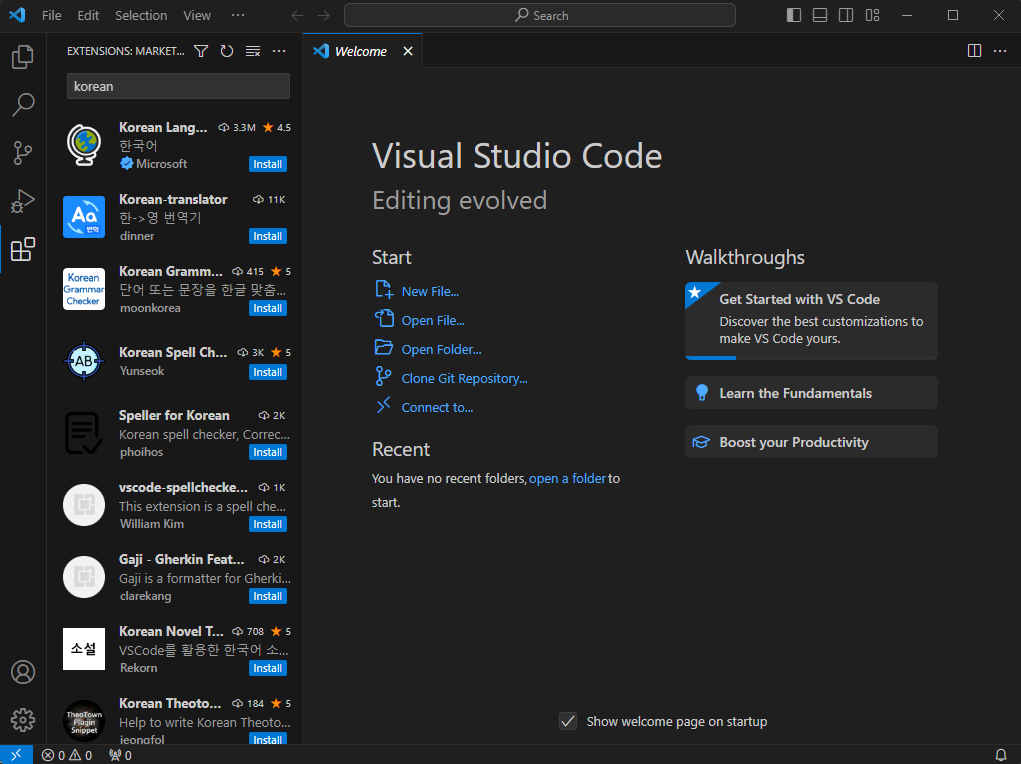The height and width of the screenshot is (764, 1021).
Task: Toggle bottom panel layout icon
Action: [820, 15]
